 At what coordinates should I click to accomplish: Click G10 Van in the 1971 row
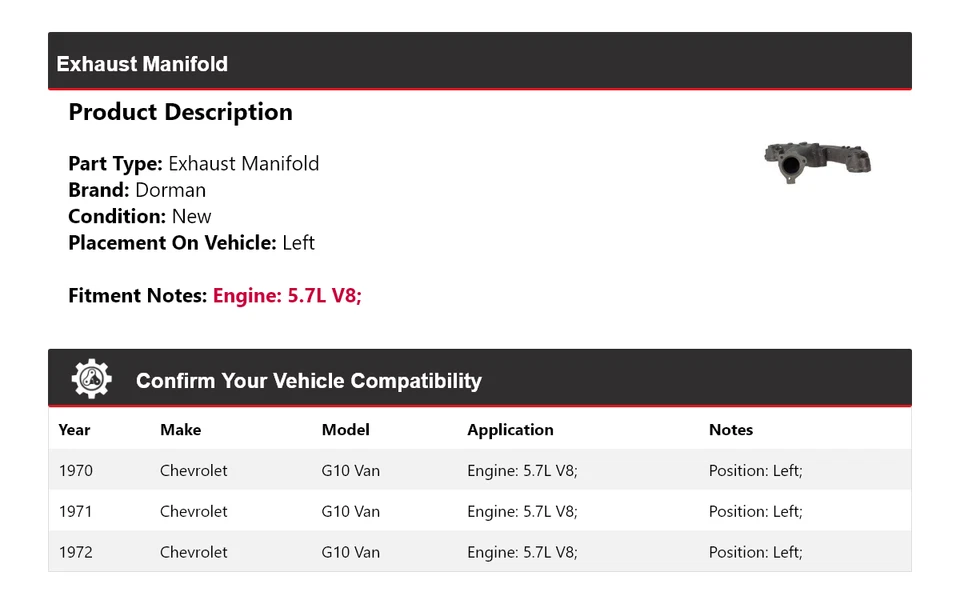350,512
